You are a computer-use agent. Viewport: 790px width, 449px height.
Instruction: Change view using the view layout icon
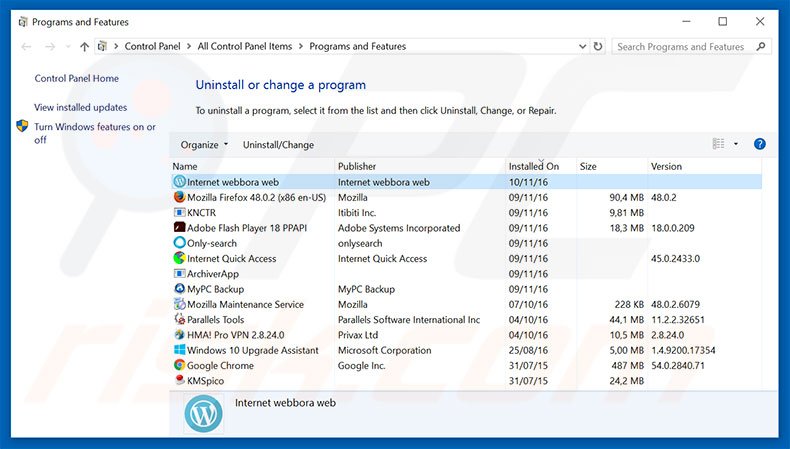point(718,144)
